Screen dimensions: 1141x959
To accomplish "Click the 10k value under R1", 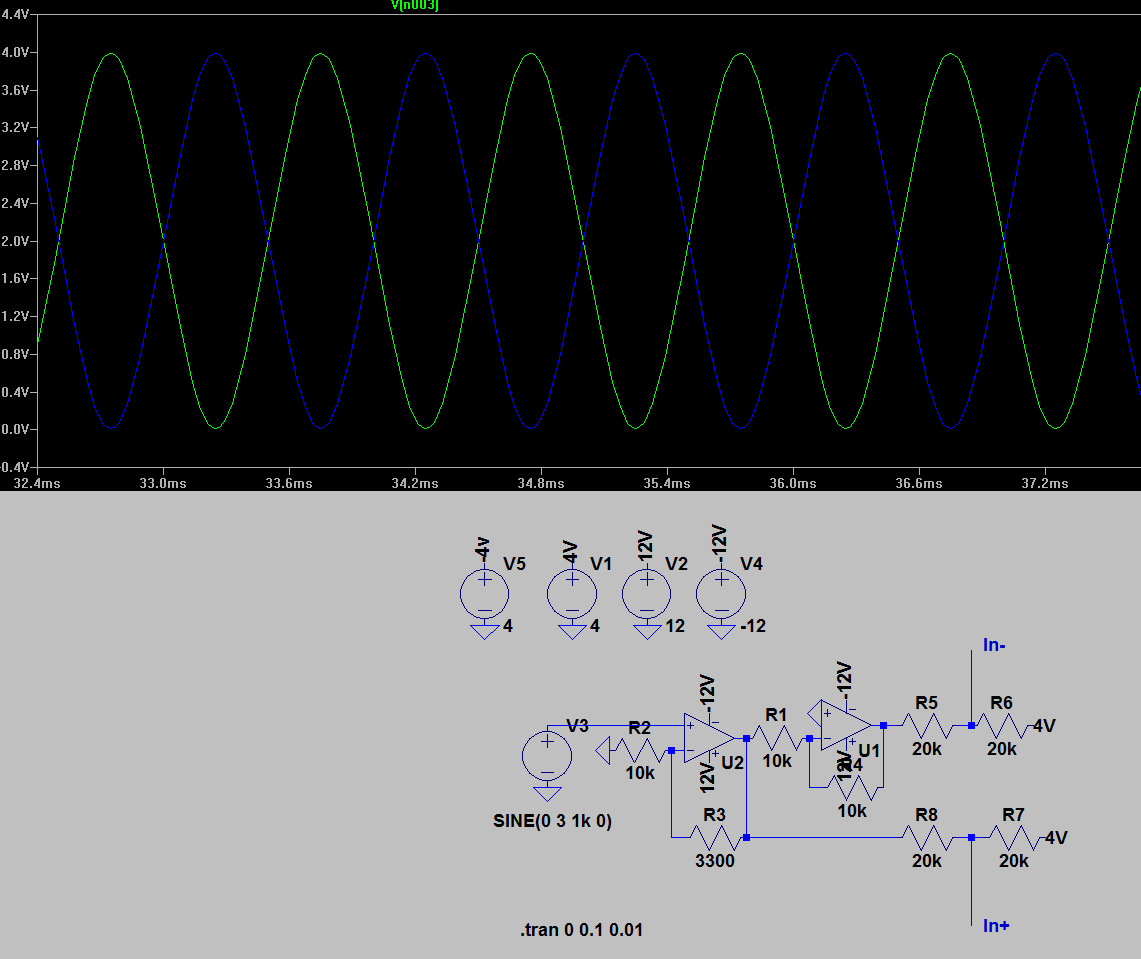I will click(x=777, y=760).
